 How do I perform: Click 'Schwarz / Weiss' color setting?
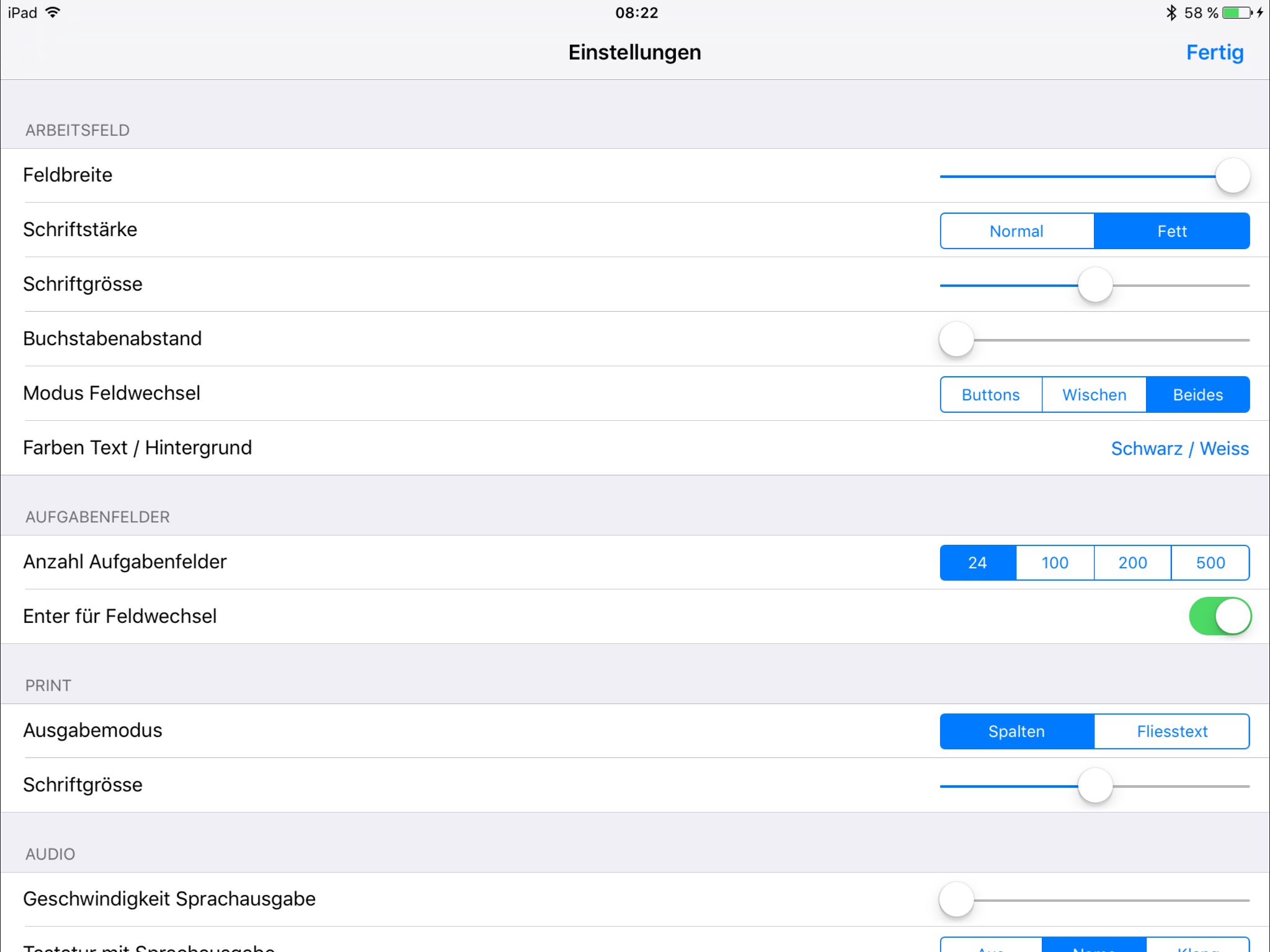click(x=1180, y=448)
